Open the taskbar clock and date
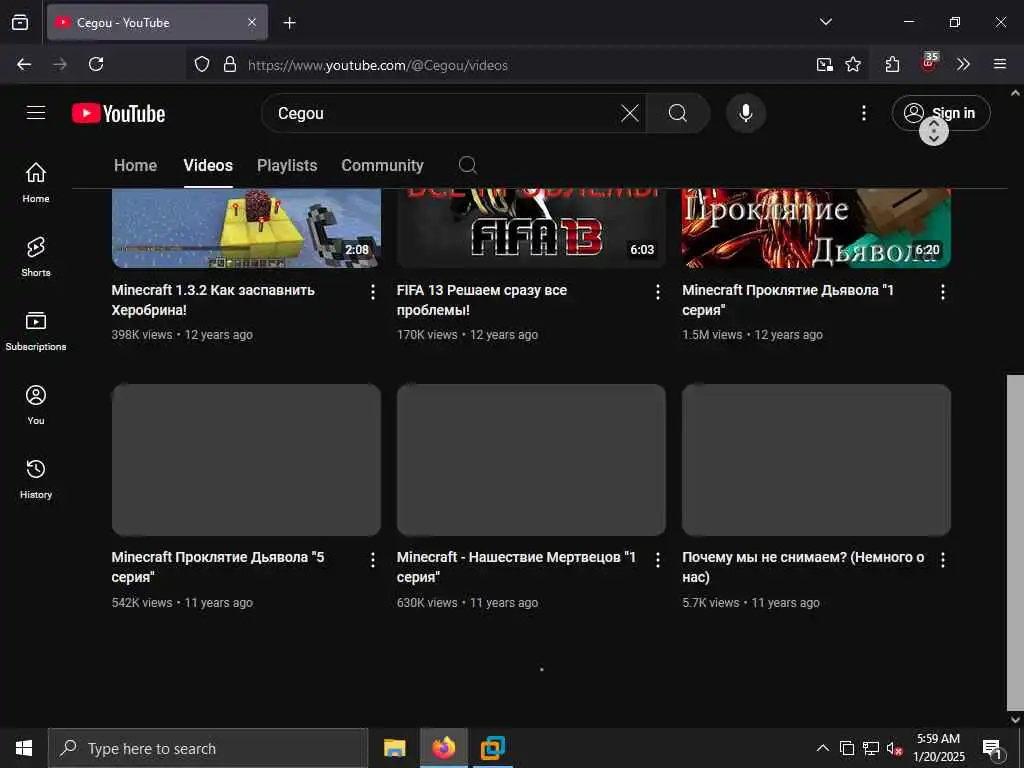Screen dimensions: 1024x768 [938, 748]
